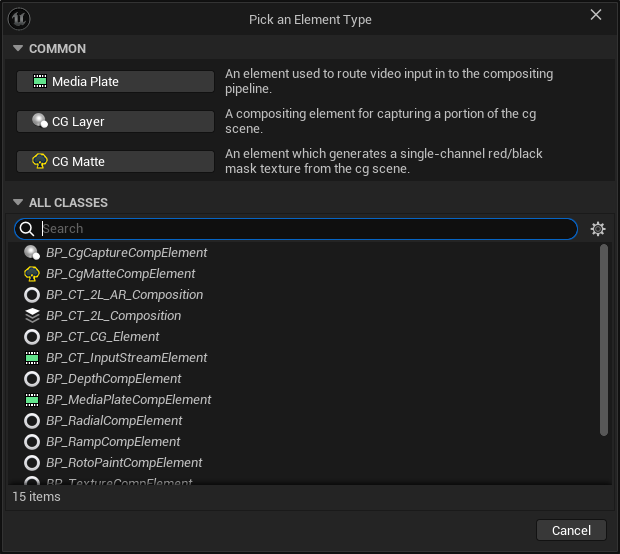Select BP_CT_CG_Element from the list
Image resolution: width=620 pixels, height=554 pixels.
102,337
